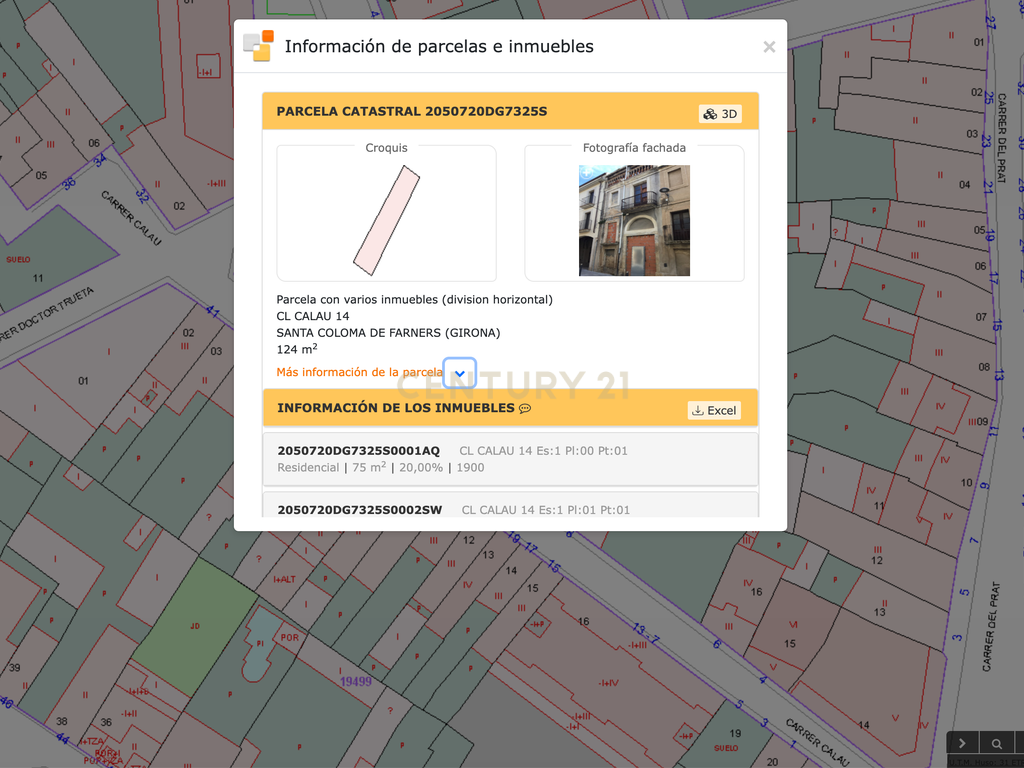Screen dimensions: 1024x768
Task: Expand 'Más información de la parcela' chevron
Action: [x=460, y=374]
